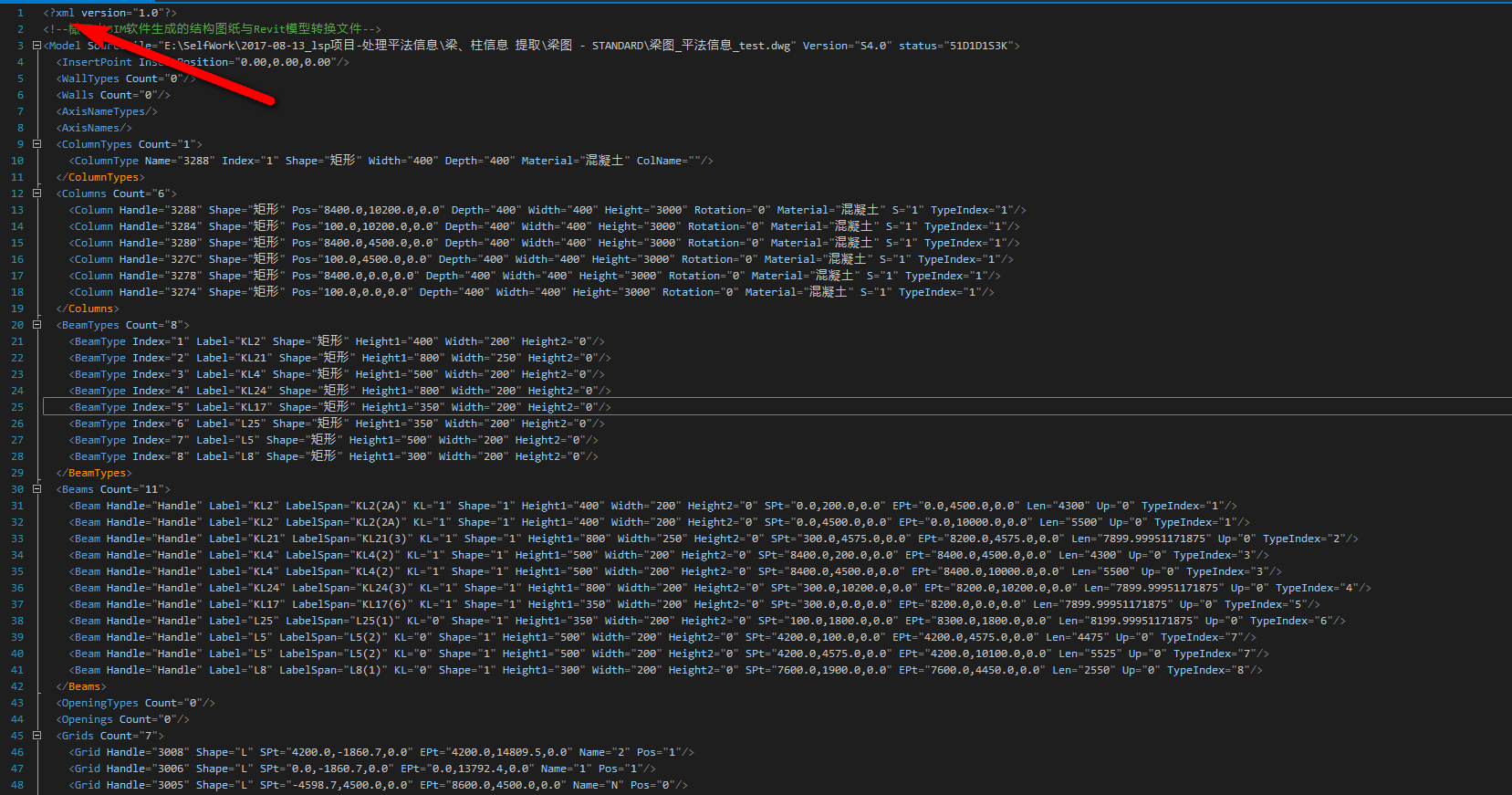Click the WallTypes Count line

click(126, 78)
